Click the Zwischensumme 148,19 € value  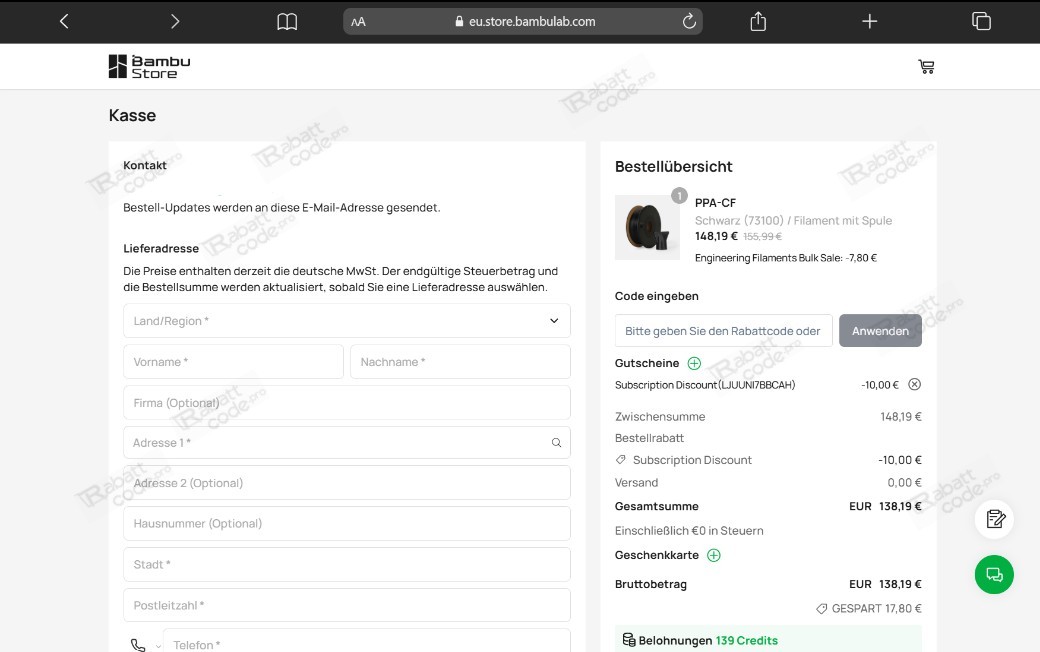[x=901, y=417]
